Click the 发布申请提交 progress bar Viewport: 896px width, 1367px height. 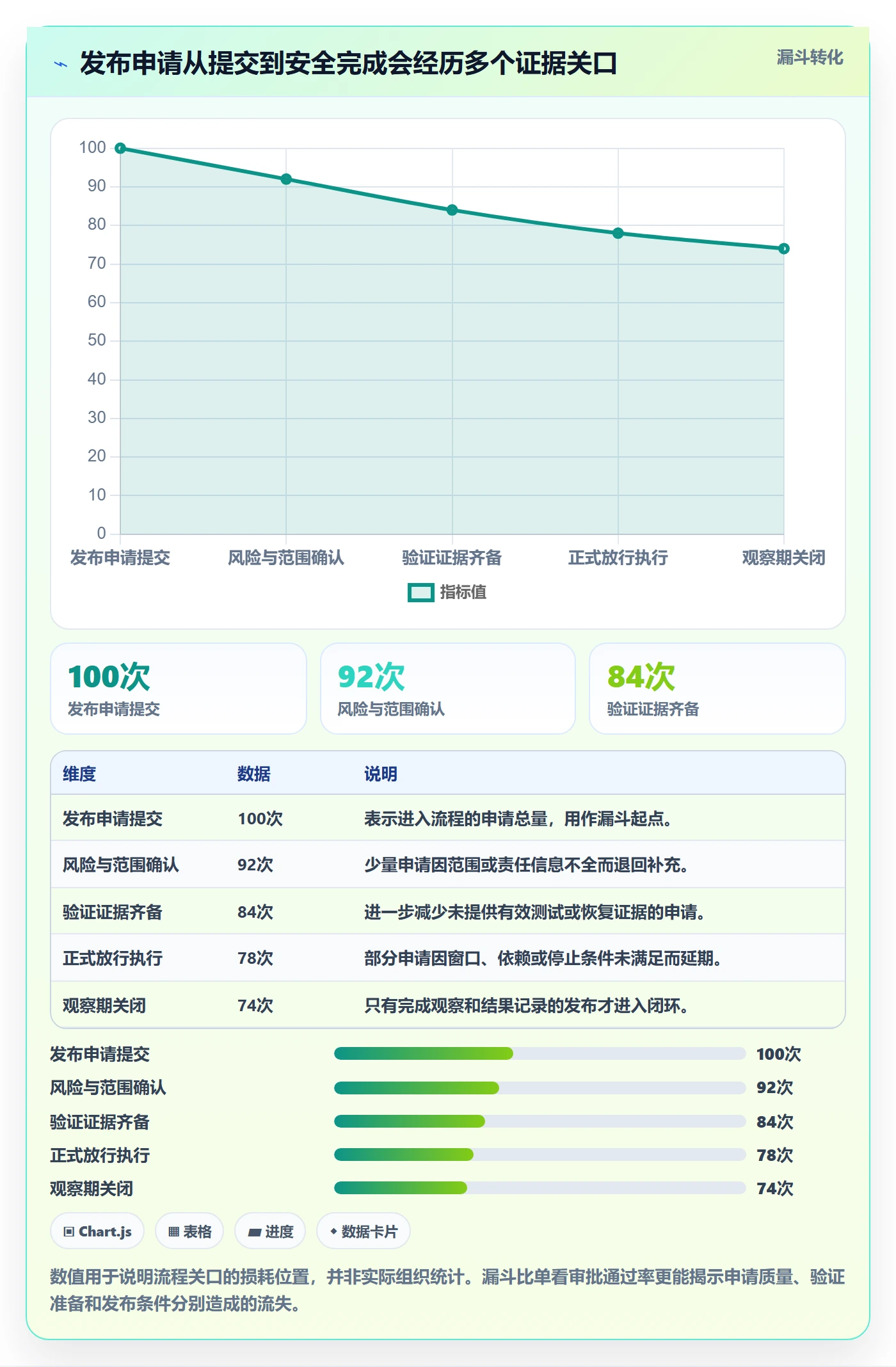(540, 1053)
